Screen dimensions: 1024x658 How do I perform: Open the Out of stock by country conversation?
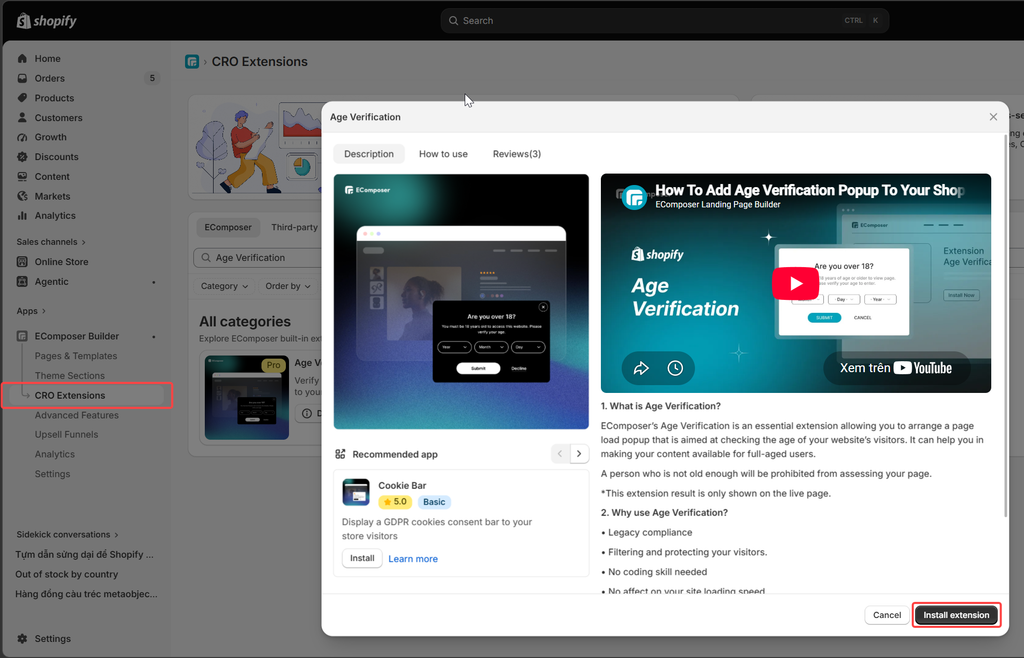coord(67,574)
